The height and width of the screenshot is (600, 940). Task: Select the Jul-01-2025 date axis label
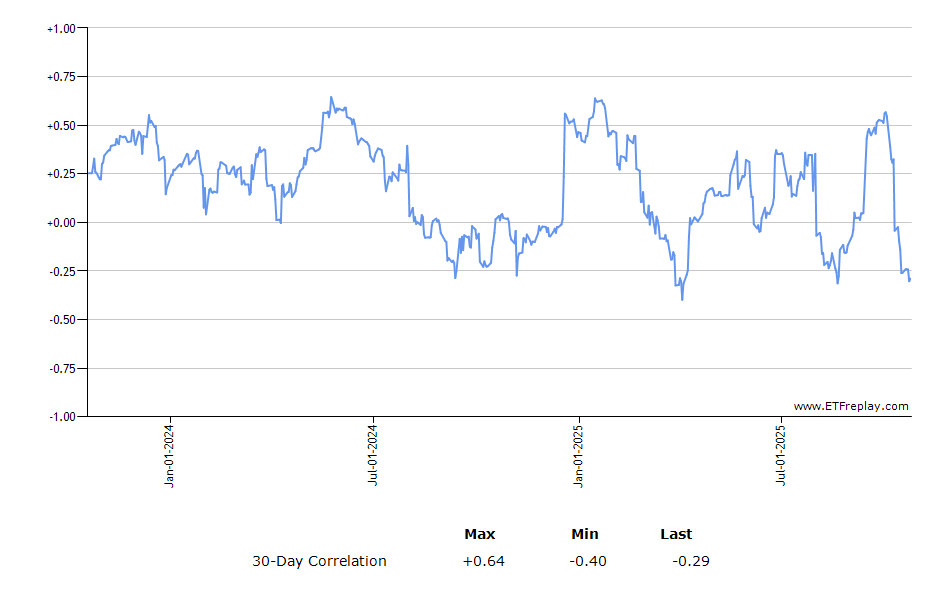pyautogui.click(x=781, y=459)
